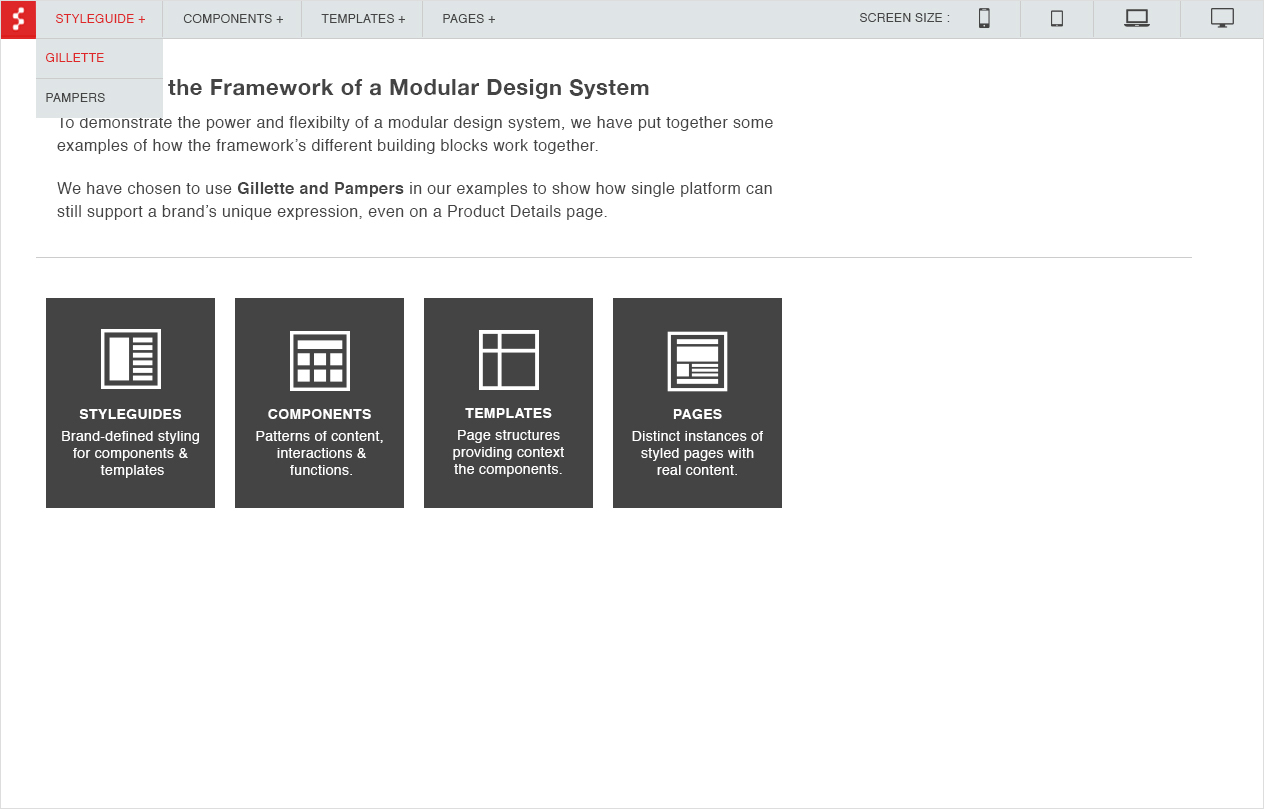
Task: Switch to desktop monitor screen size
Action: tap(1222, 18)
